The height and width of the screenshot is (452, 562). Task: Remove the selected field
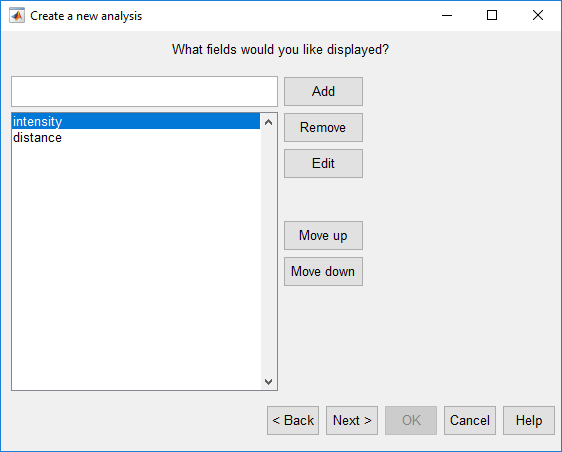point(323,128)
